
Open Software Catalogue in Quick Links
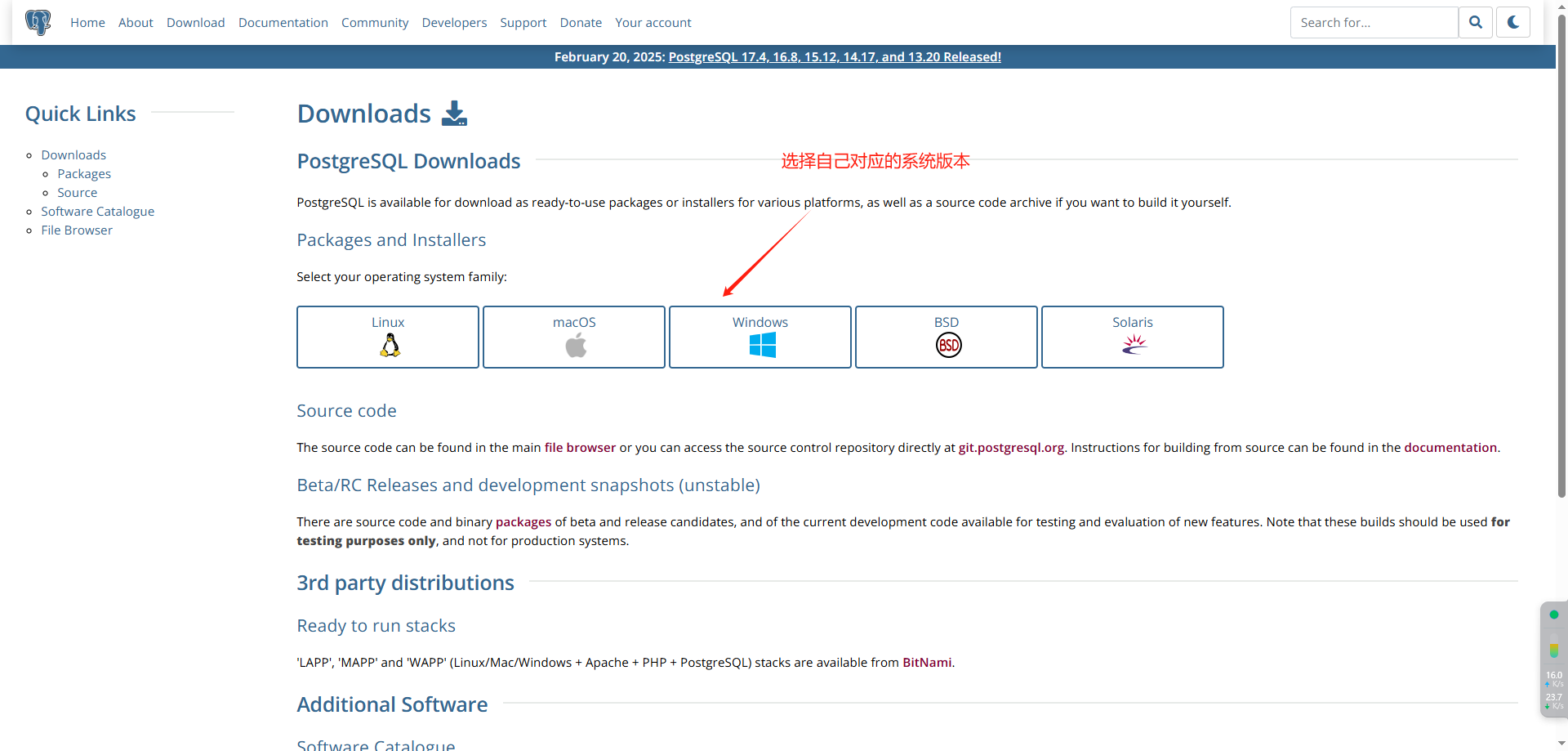(x=98, y=212)
